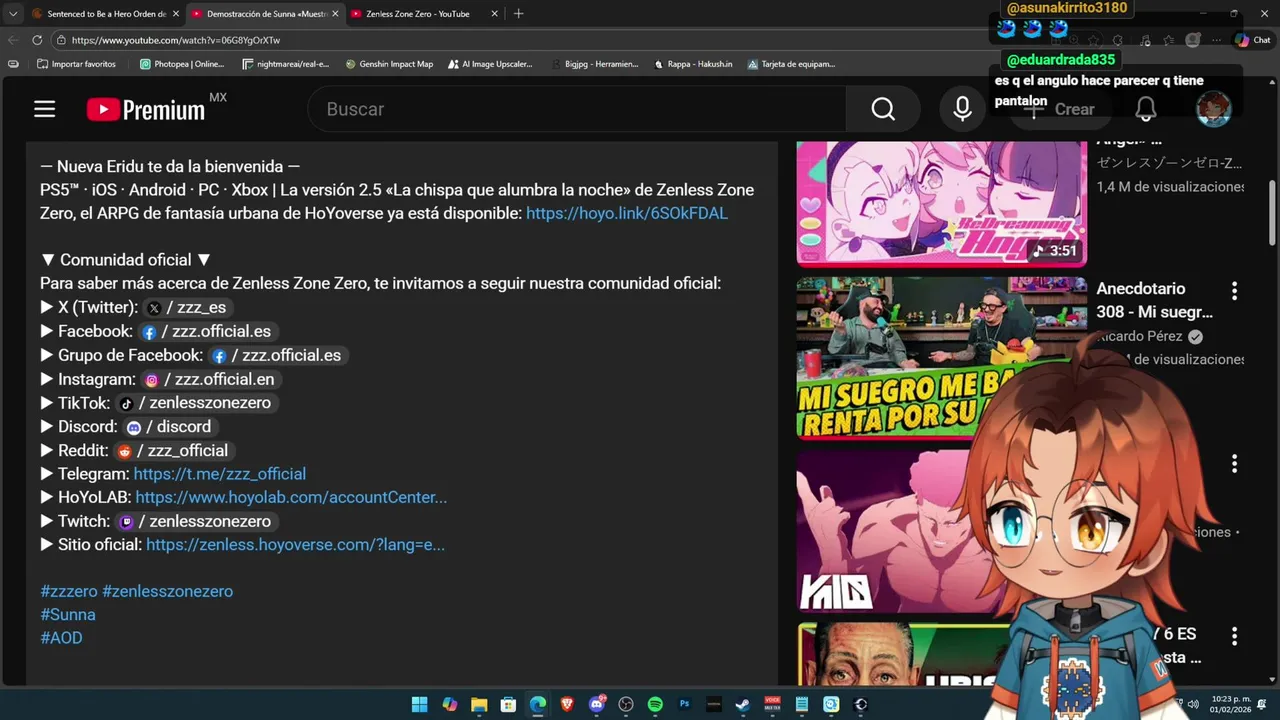Open TikTok zenlesszonezero link

pyautogui.click(x=196, y=403)
